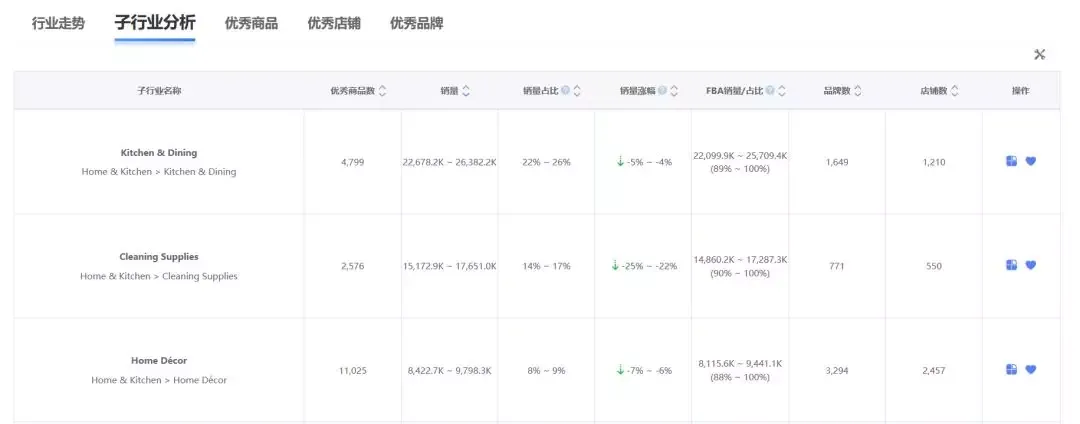Select FBA sales 22,099.9K ~ 25,709.4K cell
Image resolution: width=1080 pixels, height=424 pixels.
coord(740,162)
